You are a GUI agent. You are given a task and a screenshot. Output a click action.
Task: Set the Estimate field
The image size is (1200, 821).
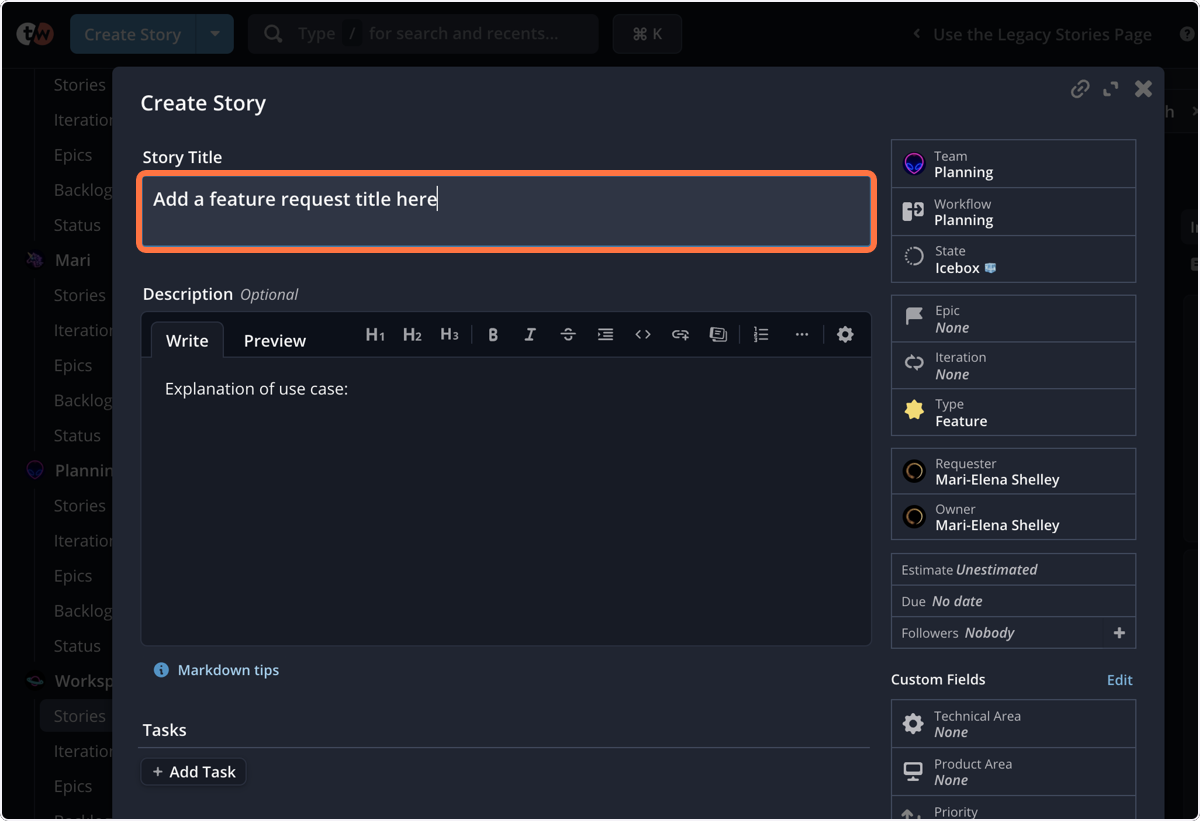[x=1013, y=570]
